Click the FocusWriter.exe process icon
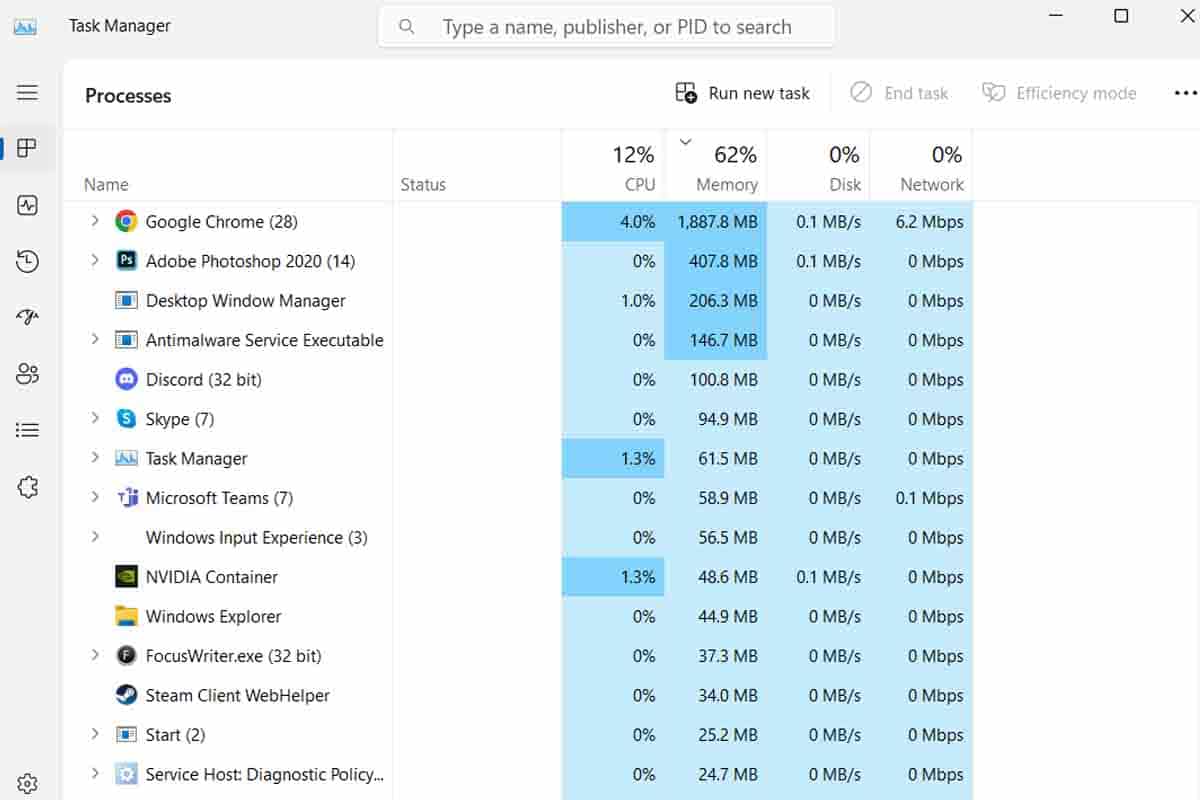 point(126,655)
